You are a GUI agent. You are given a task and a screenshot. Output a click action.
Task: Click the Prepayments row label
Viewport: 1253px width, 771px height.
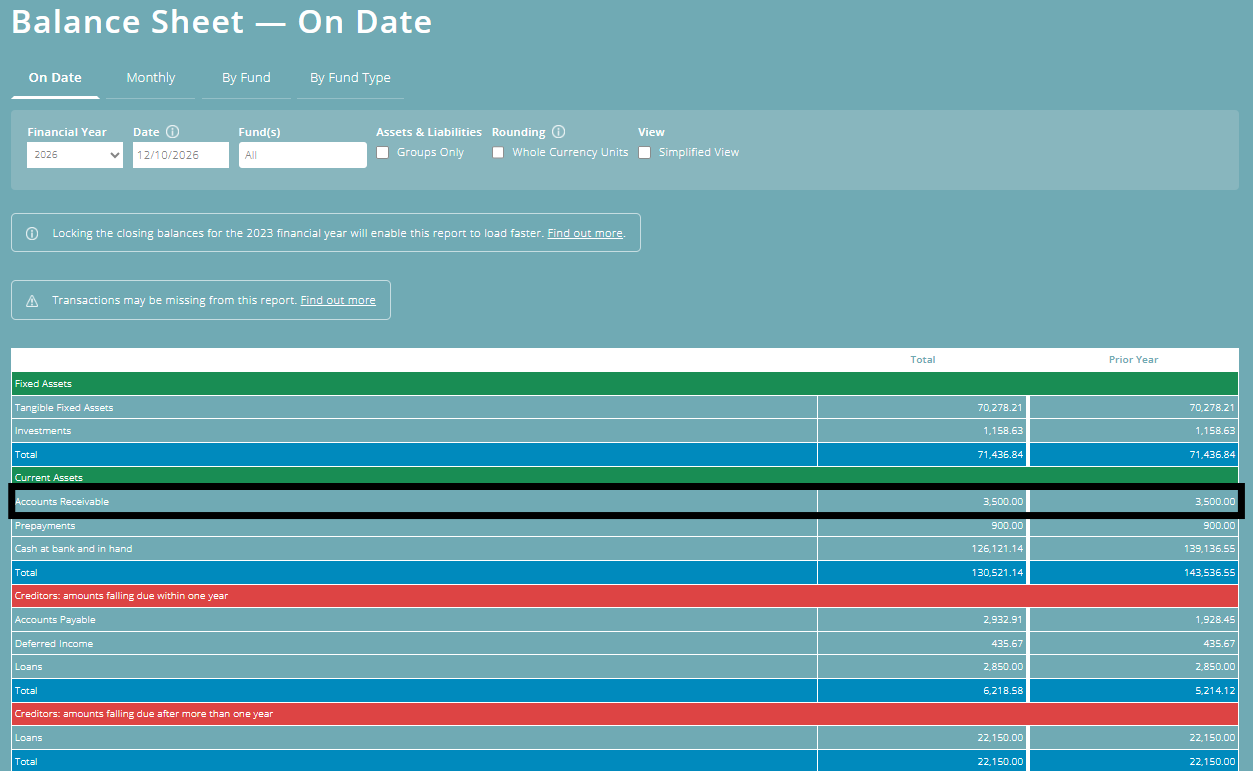tap(45, 526)
